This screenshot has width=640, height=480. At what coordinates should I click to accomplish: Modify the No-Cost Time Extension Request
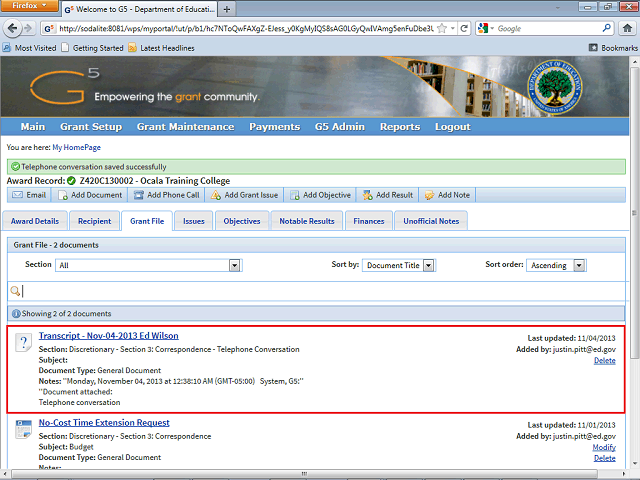point(604,447)
